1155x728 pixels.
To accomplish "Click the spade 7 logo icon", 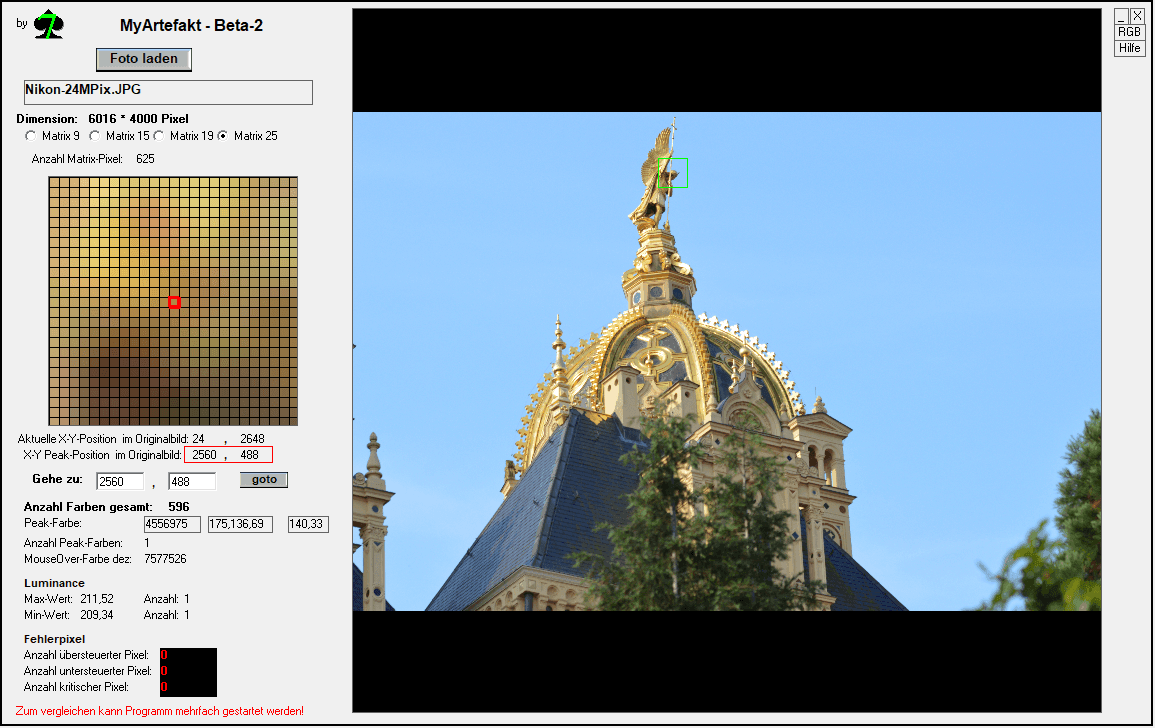I will tap(49, 24).
